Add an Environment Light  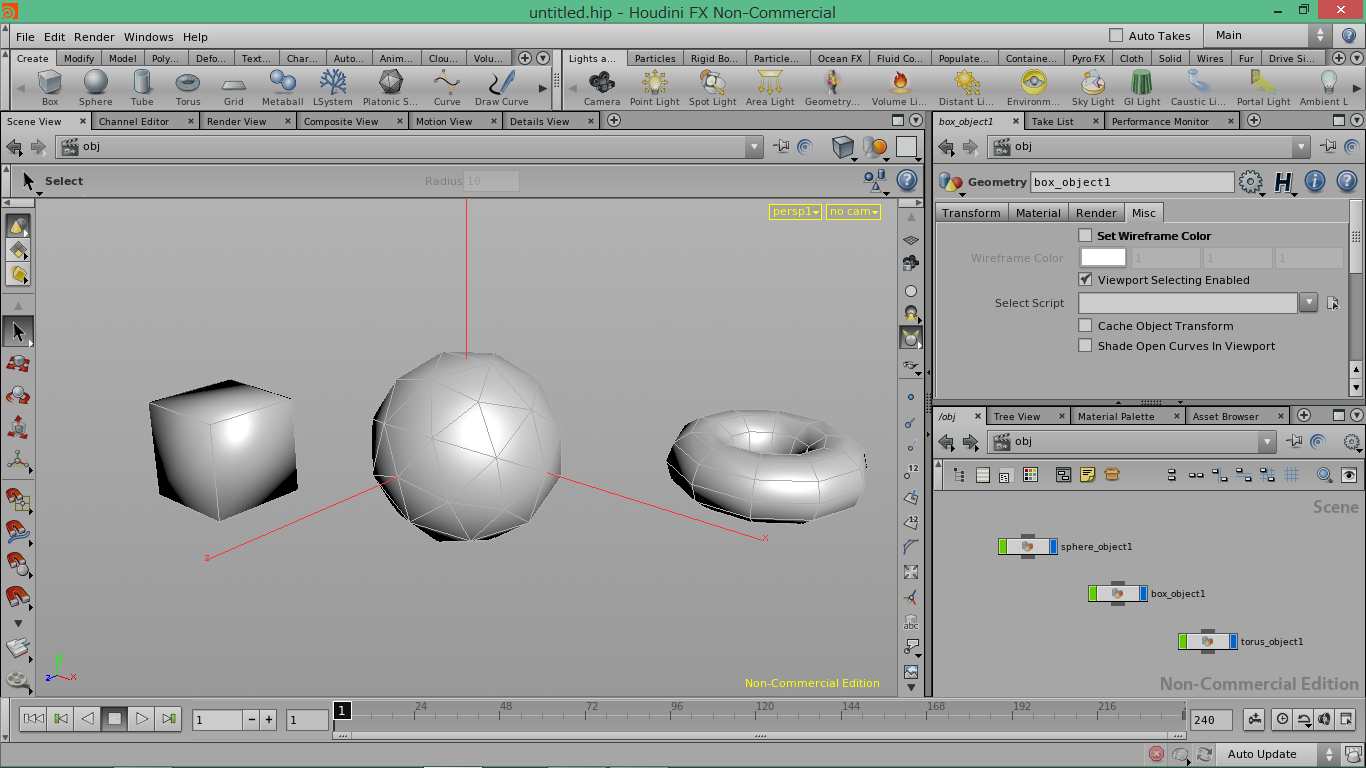click(1034, 87)
